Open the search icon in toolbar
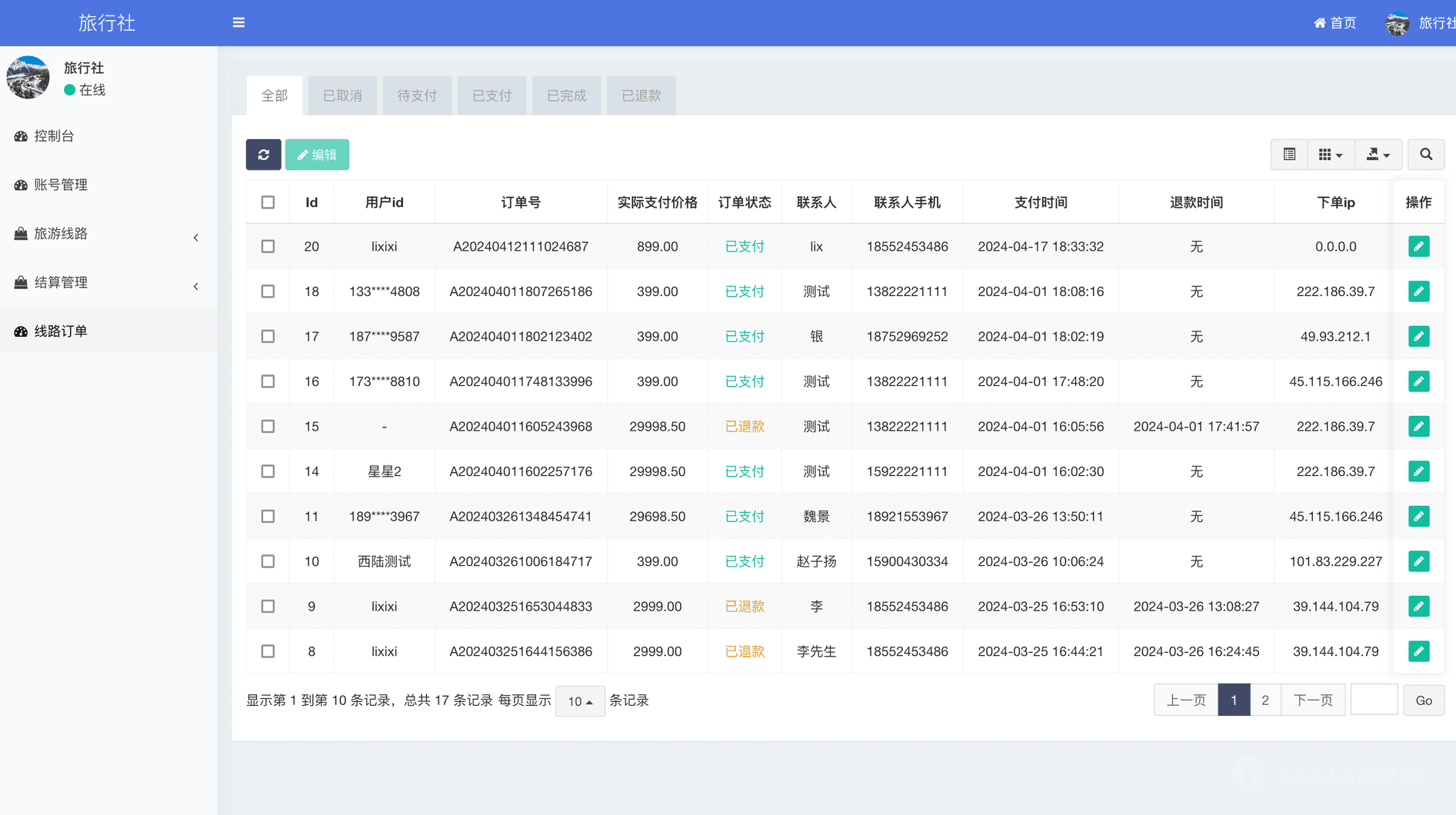This screenshot has width=1456, height=815. tap(1425, 155)
